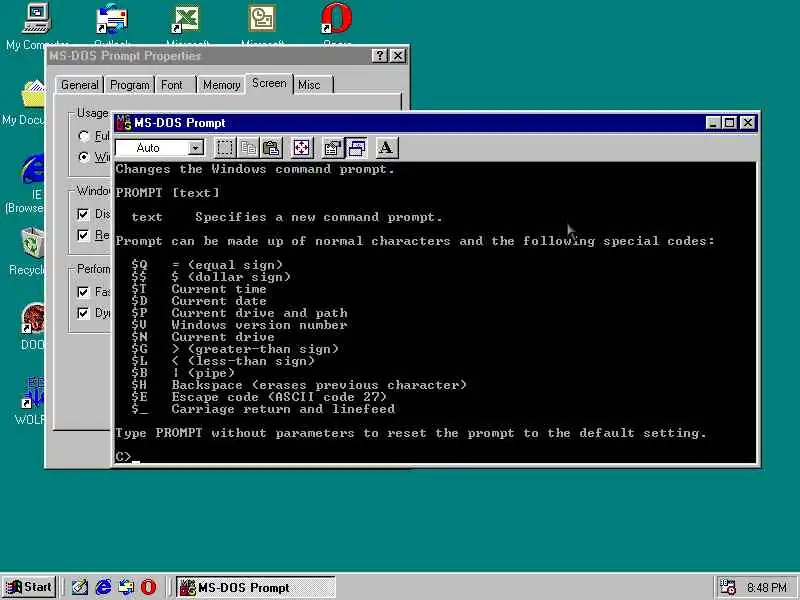This screenshot has height=600, width=800.
Task: Click the ? help button in Properties dialog
Action: tap(380, 56)
